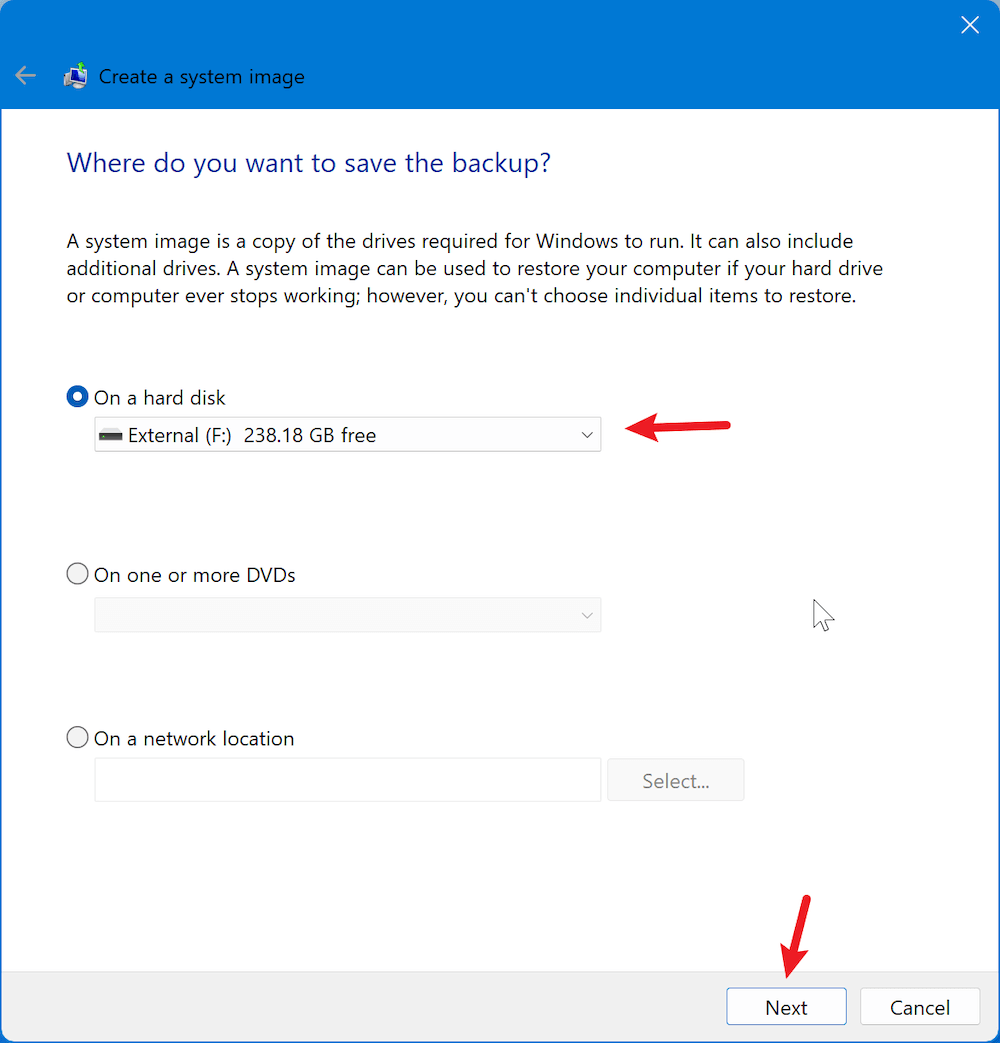Click the 'Create a system image' title text
Image resolution: width=1000 pixels, height=1043 pixels.
(201, 77)
